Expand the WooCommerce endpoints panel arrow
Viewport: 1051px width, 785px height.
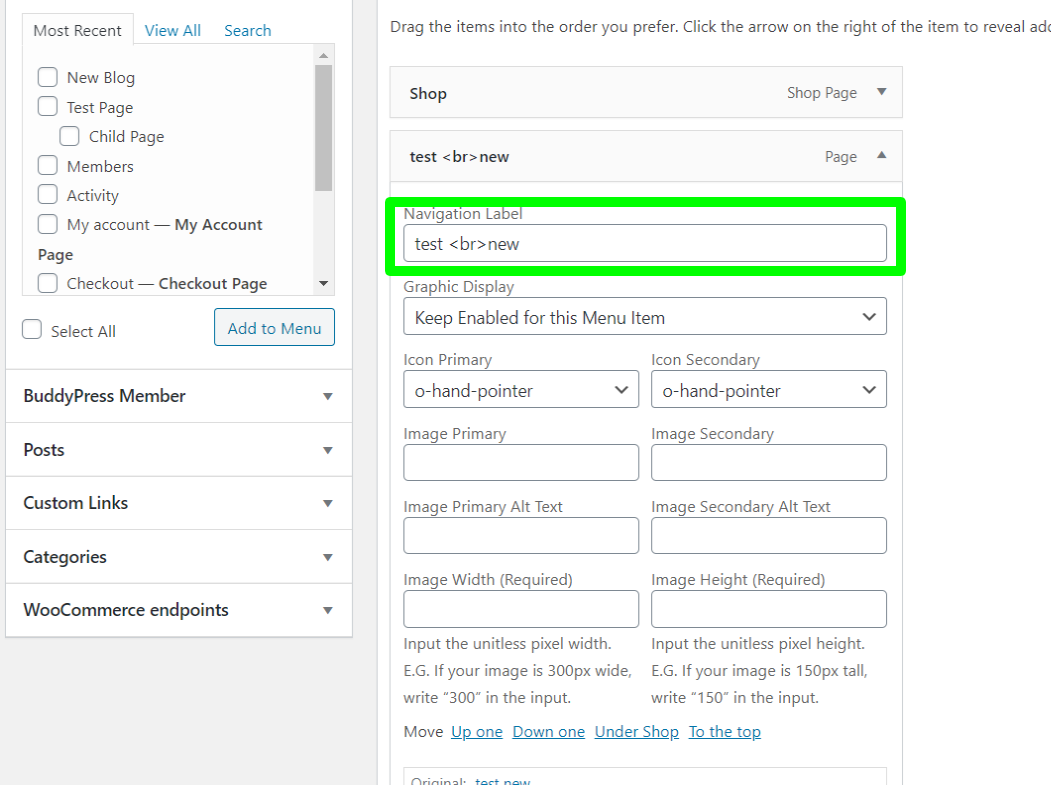pos(328,610)
